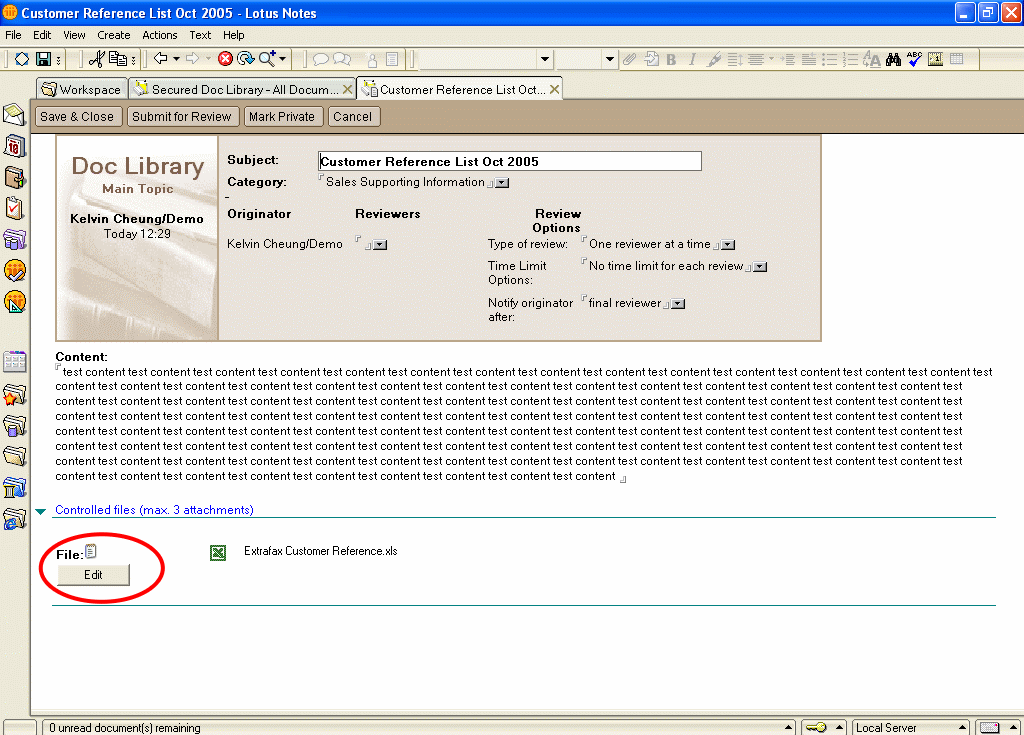Image resolution: width=1024 pixels, height=735 pixels.
Task: Close the Secured Doc Library tab
Action: click(x=347, y=89)
